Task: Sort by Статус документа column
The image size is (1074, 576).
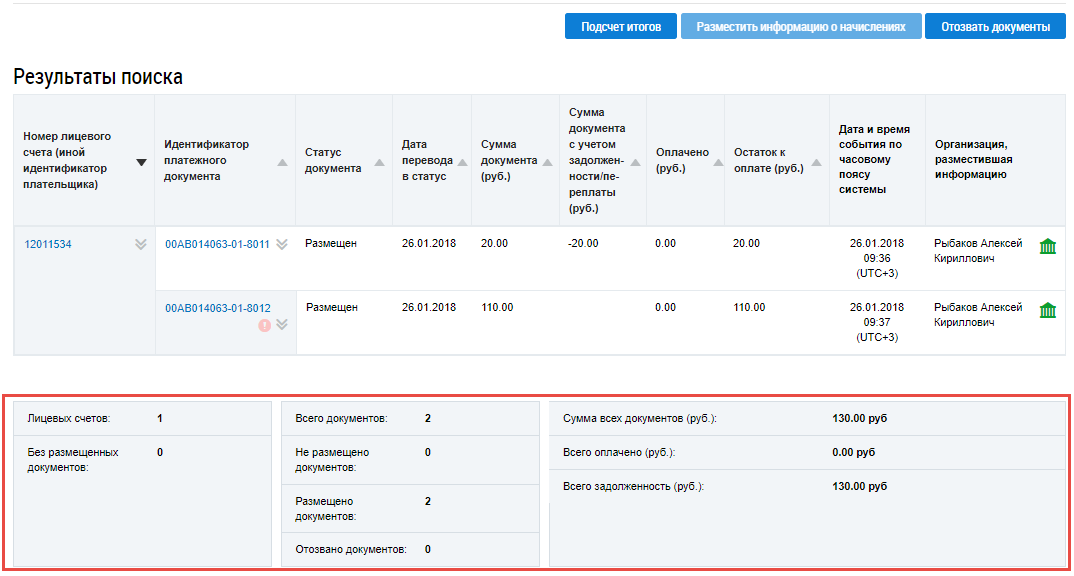Action: pos(380,162)
